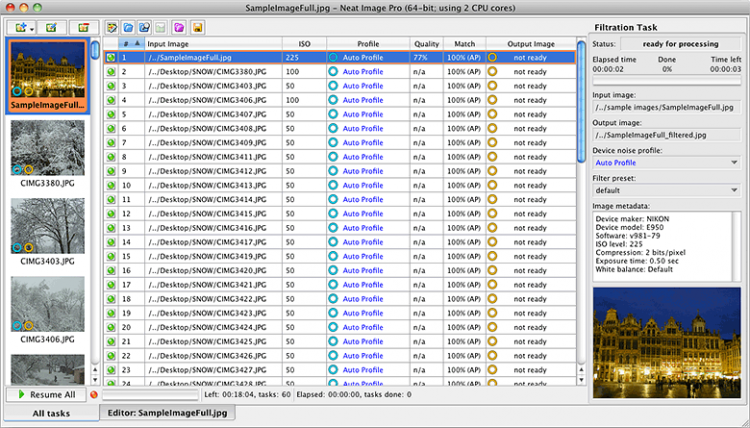Click the night cityscape preview in Filtration Task

tap(666, 342)
